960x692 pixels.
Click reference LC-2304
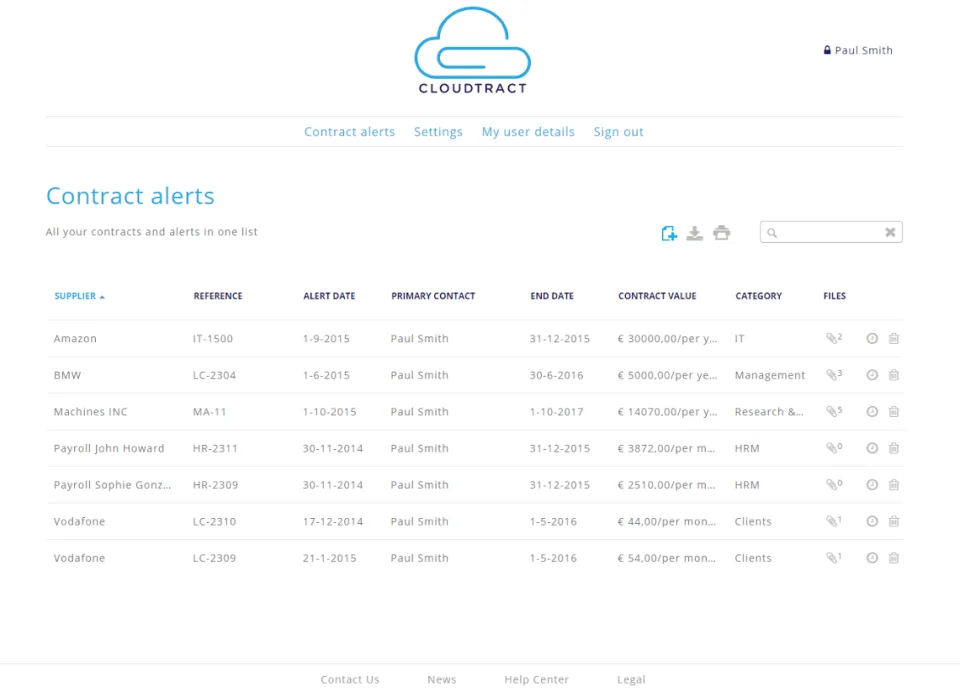pos(214,375)
